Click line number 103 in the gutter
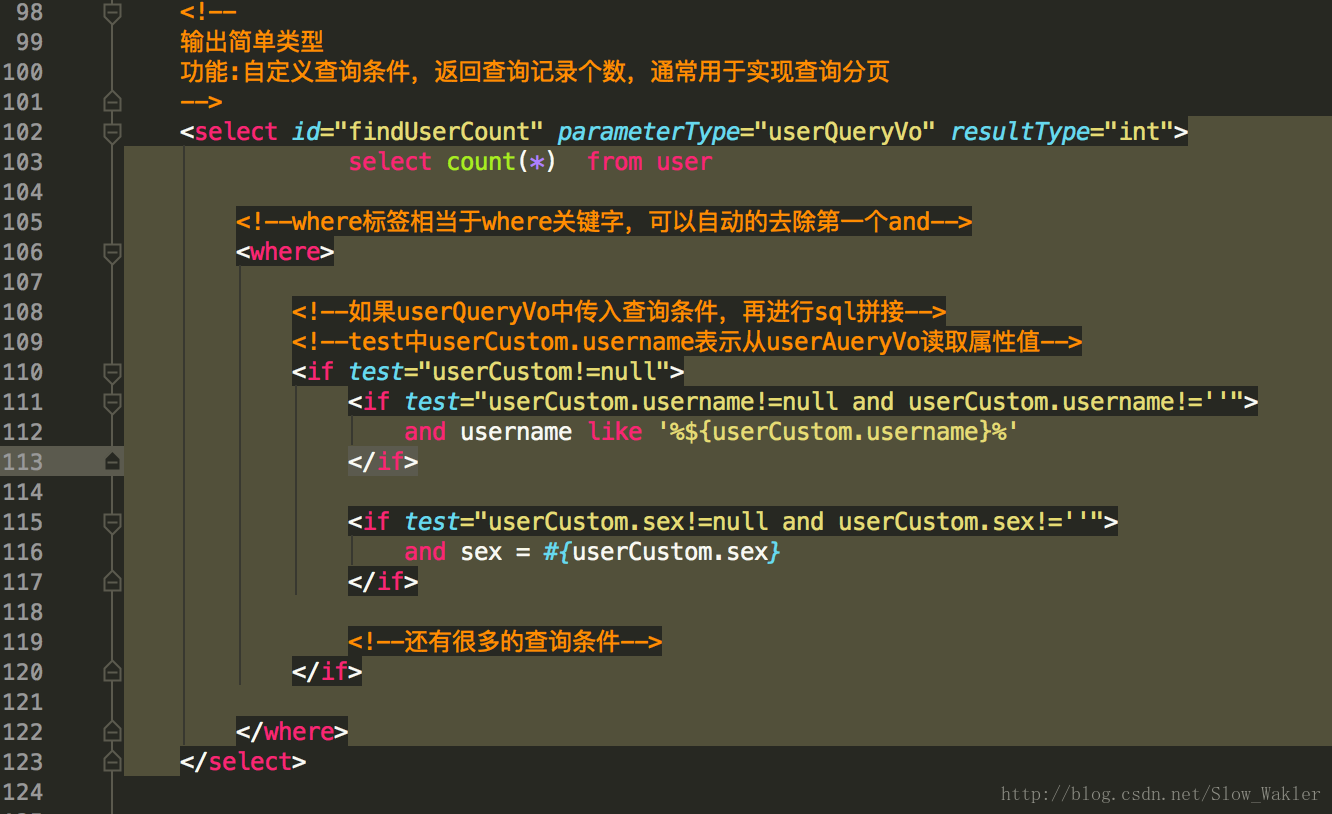Viewport: 1332px width, 814px height. pyautogui.click(x=23, y=162)
